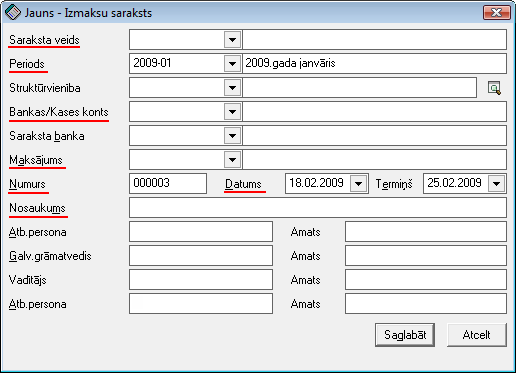The image size is (516, 373).
Task: Click the Vadītājs name input field
Action: click(x=201, y=280)
